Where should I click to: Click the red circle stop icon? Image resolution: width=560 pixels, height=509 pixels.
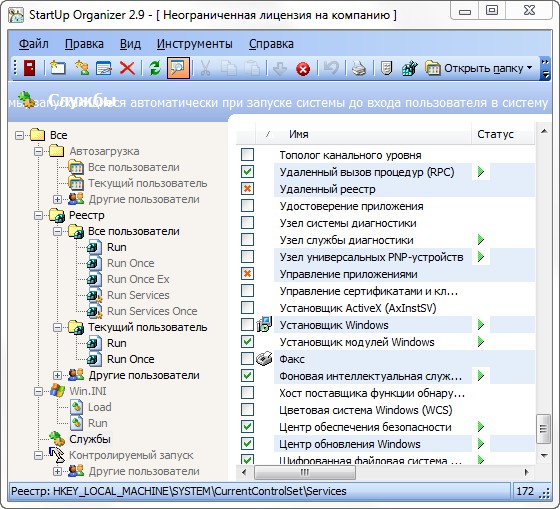click(303, 69)
